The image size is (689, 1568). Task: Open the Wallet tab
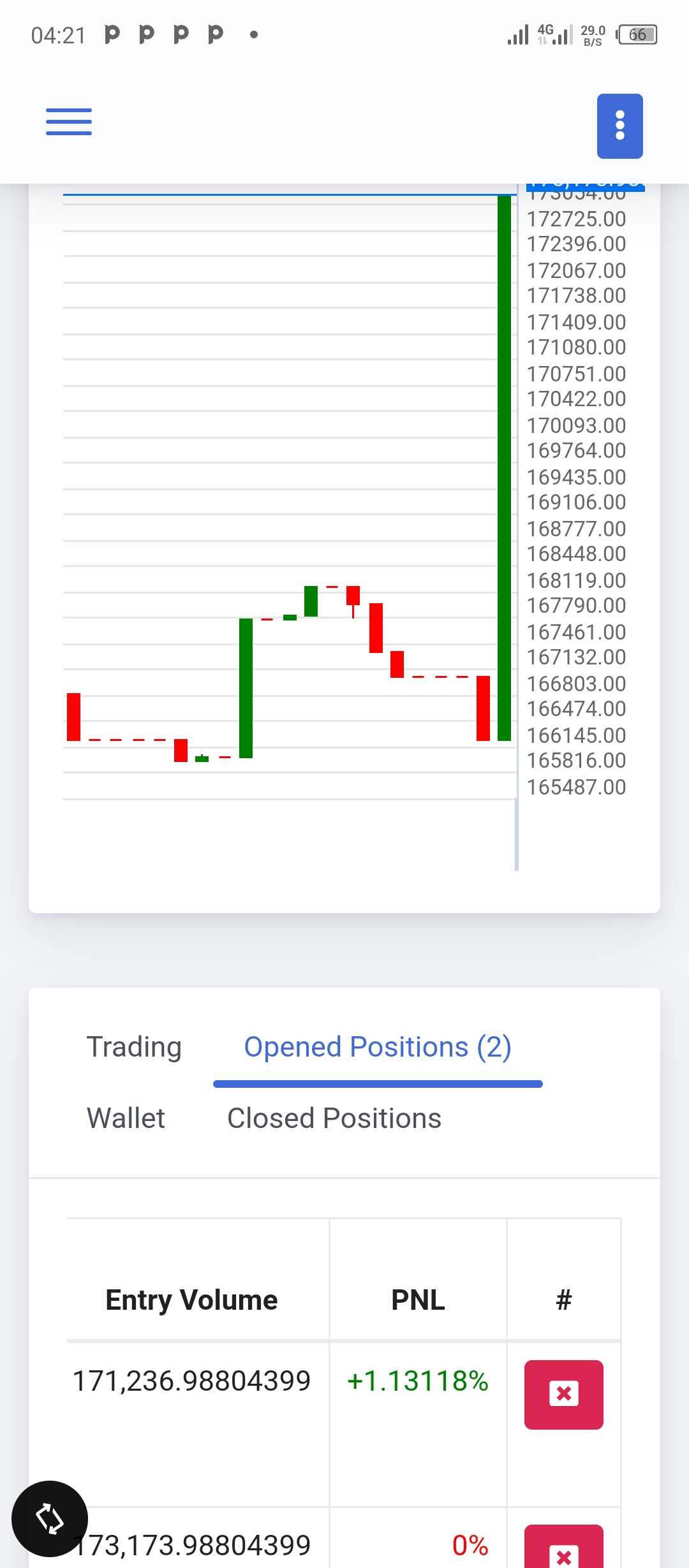click(126, 1118)
